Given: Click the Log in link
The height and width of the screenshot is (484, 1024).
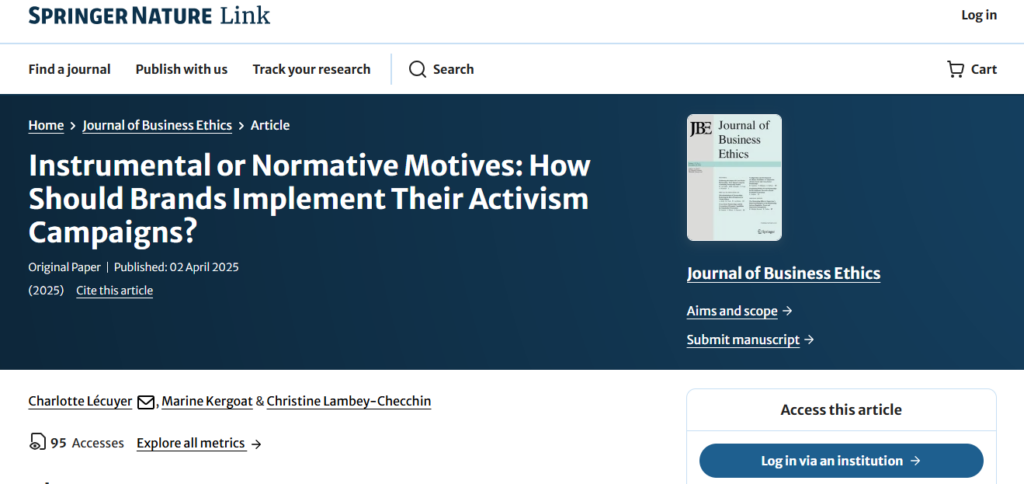Looking at the screenshot, I should [x=978, y=15].
